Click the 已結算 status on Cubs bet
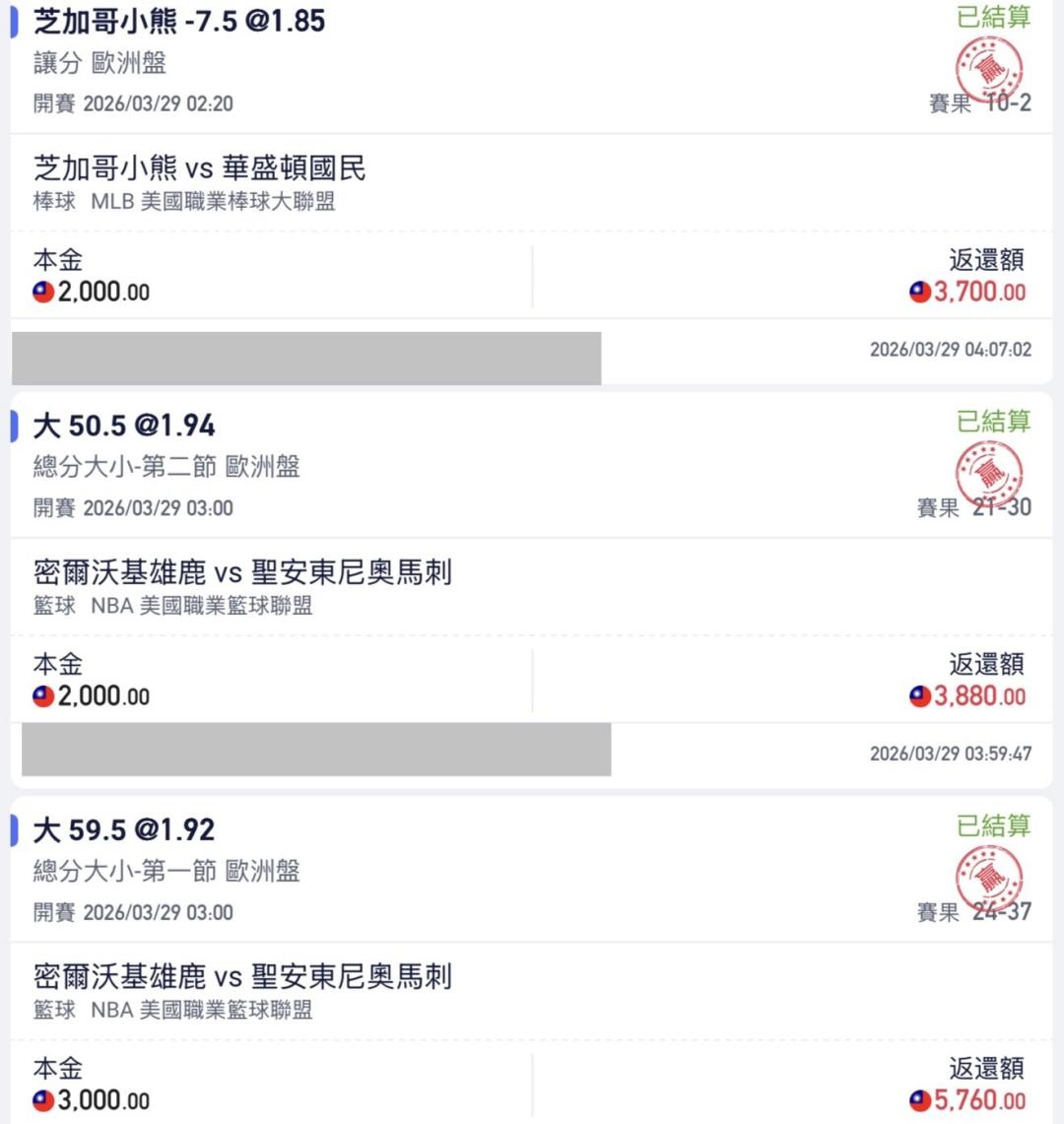Viewport: 1064px width, 1124px height. [x=993, y=17]
